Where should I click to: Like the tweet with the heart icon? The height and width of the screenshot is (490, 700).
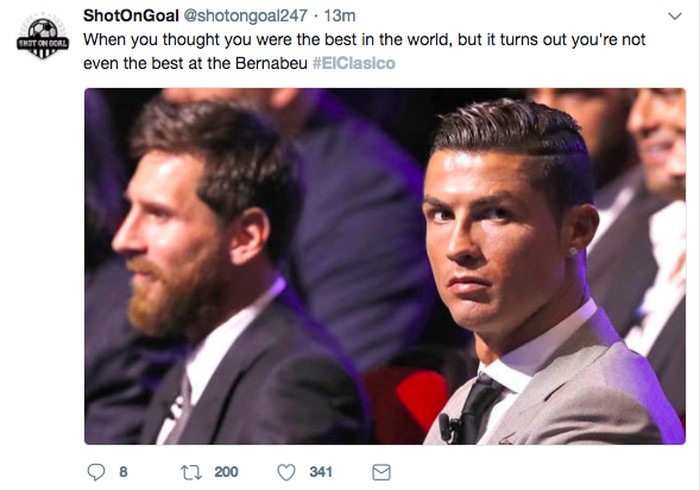coord(286,471)
